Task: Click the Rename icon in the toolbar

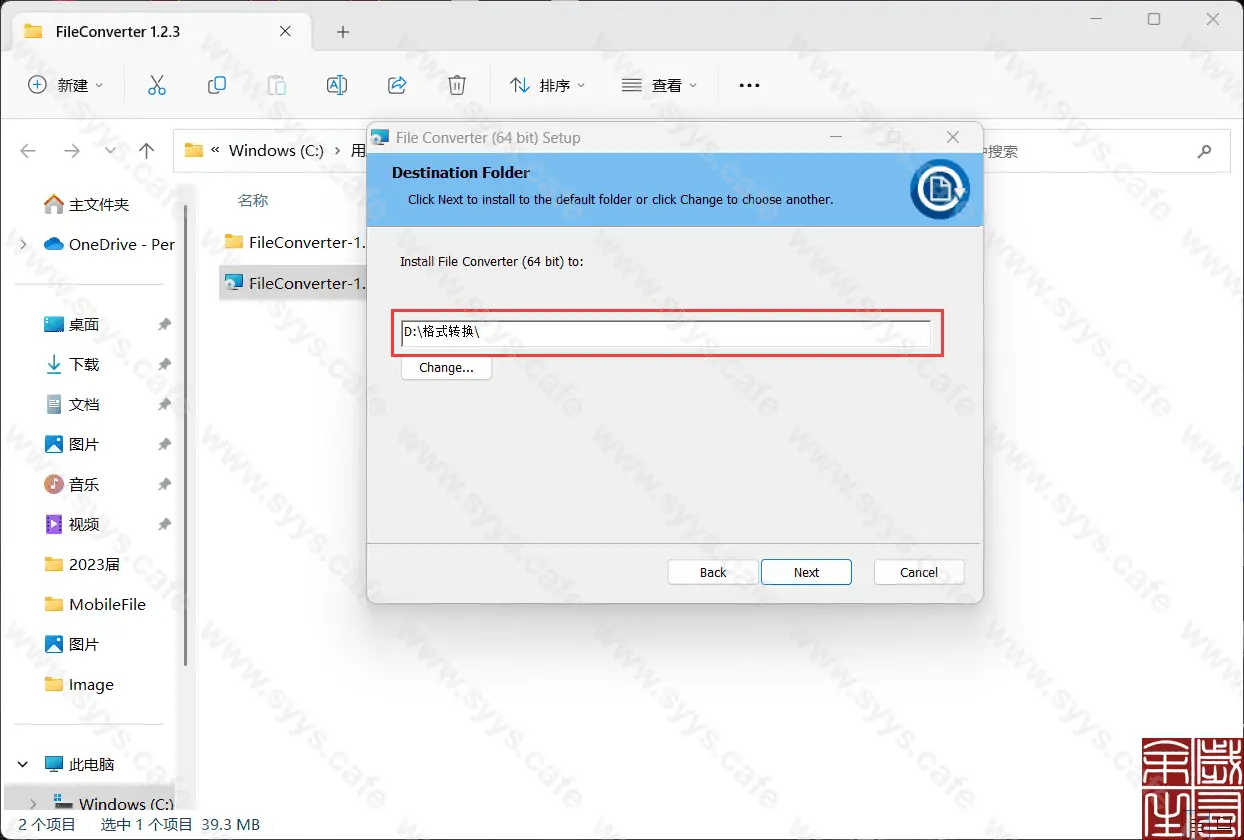Action: click(336, 85)
